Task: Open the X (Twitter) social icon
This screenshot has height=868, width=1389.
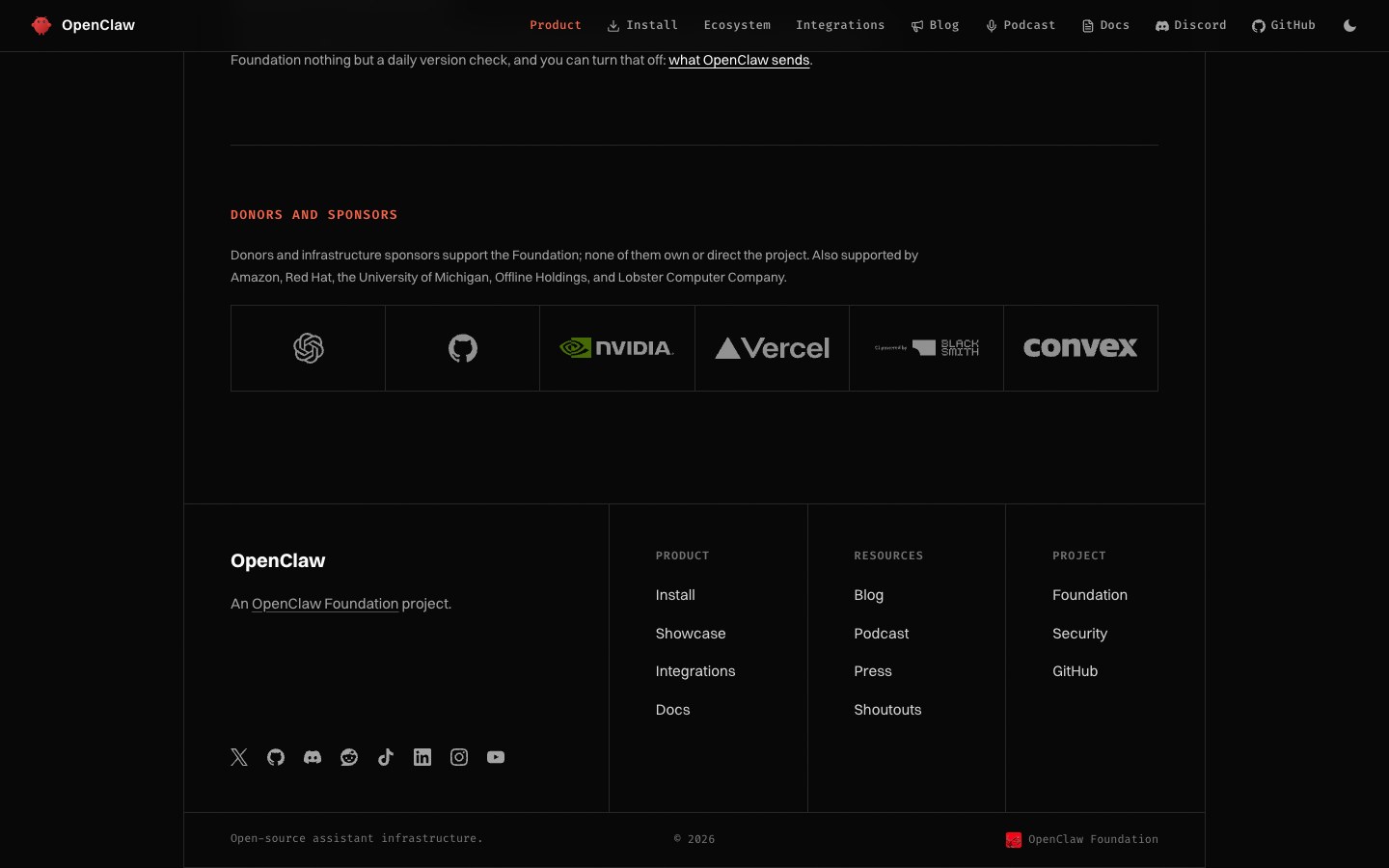Action: [x=239, y=757]
